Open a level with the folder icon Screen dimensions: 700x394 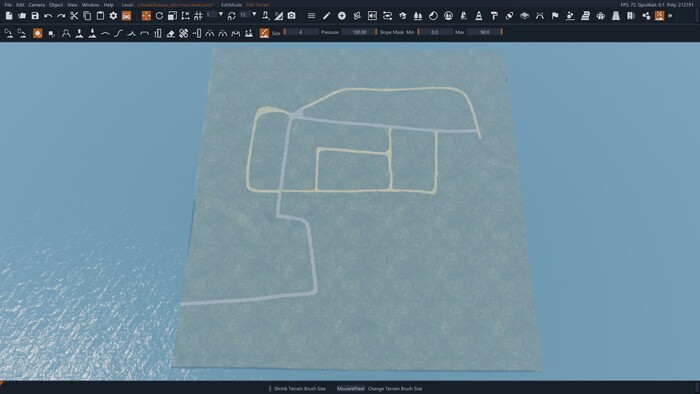point(22,16)
